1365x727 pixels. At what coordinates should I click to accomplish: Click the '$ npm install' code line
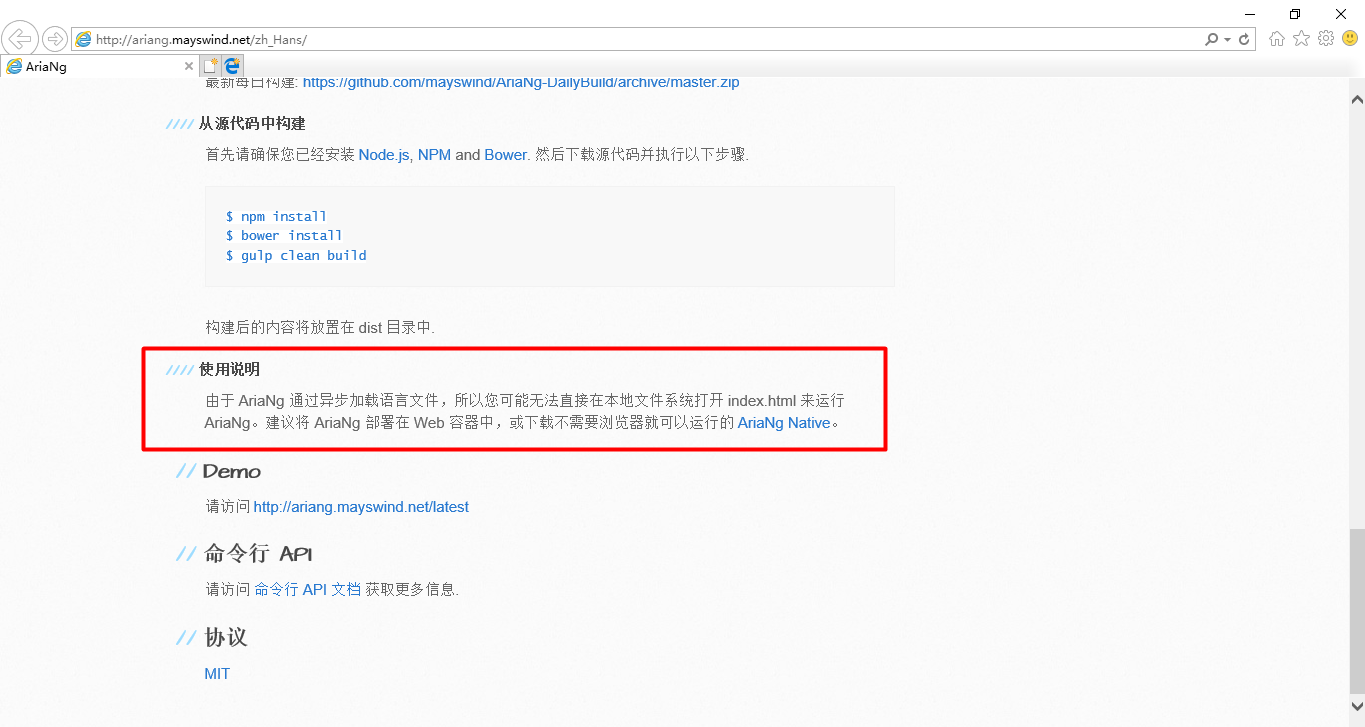point(276,216)
